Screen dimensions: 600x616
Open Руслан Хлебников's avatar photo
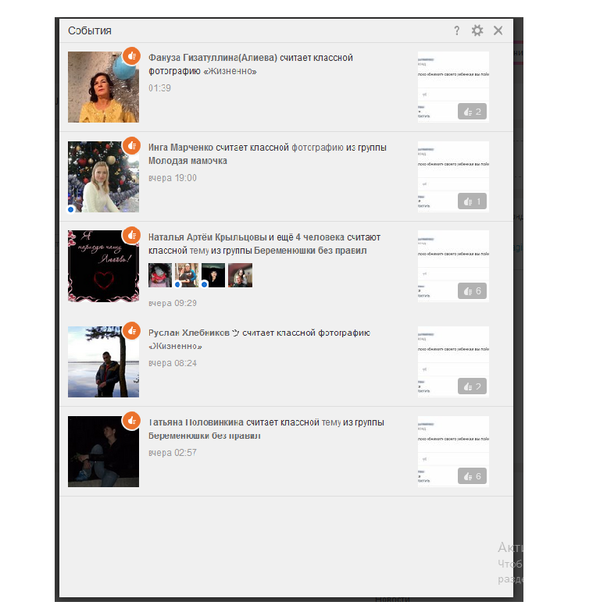coord(102,362)
